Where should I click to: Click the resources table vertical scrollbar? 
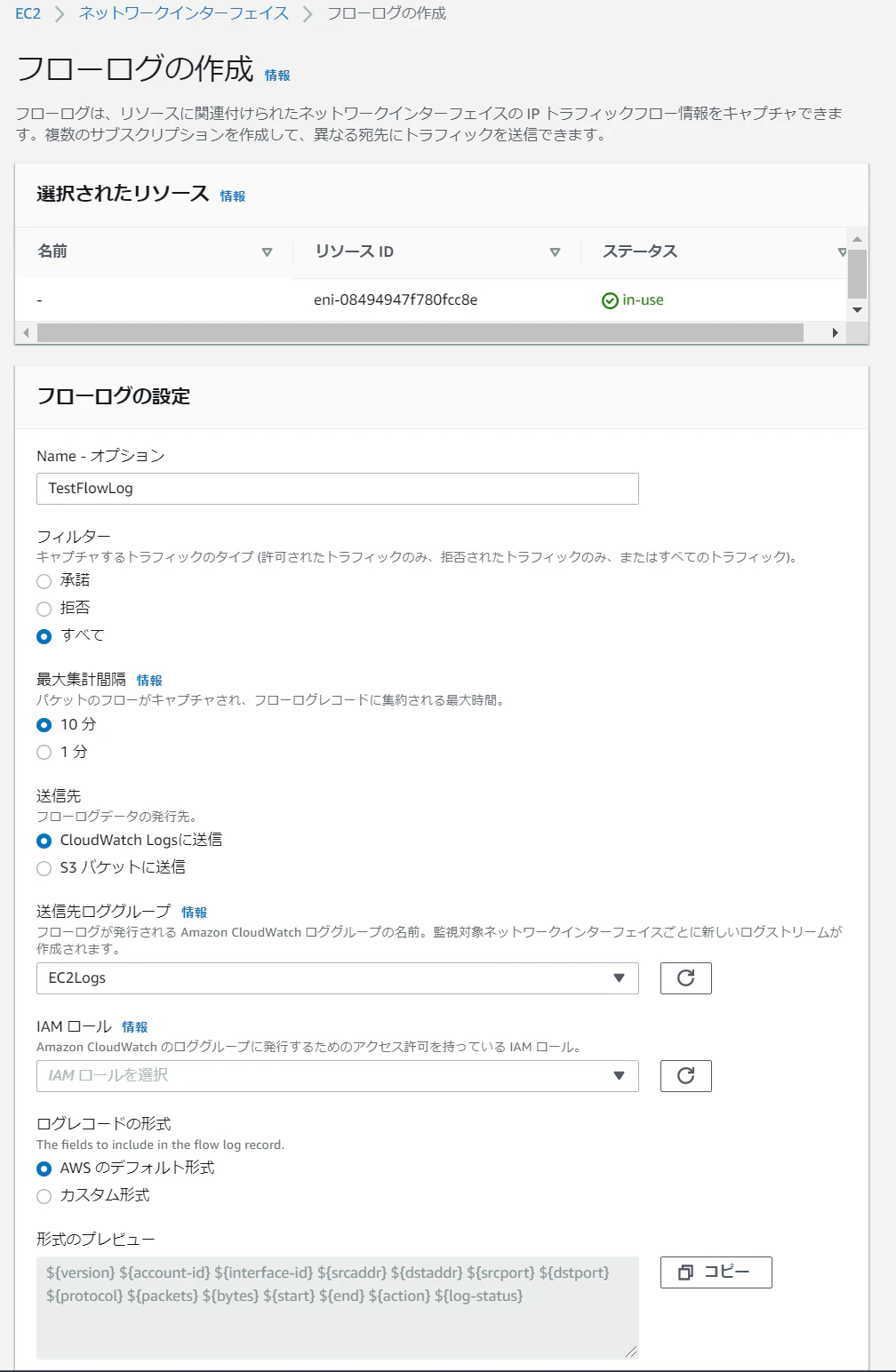[x=857, y=274]
